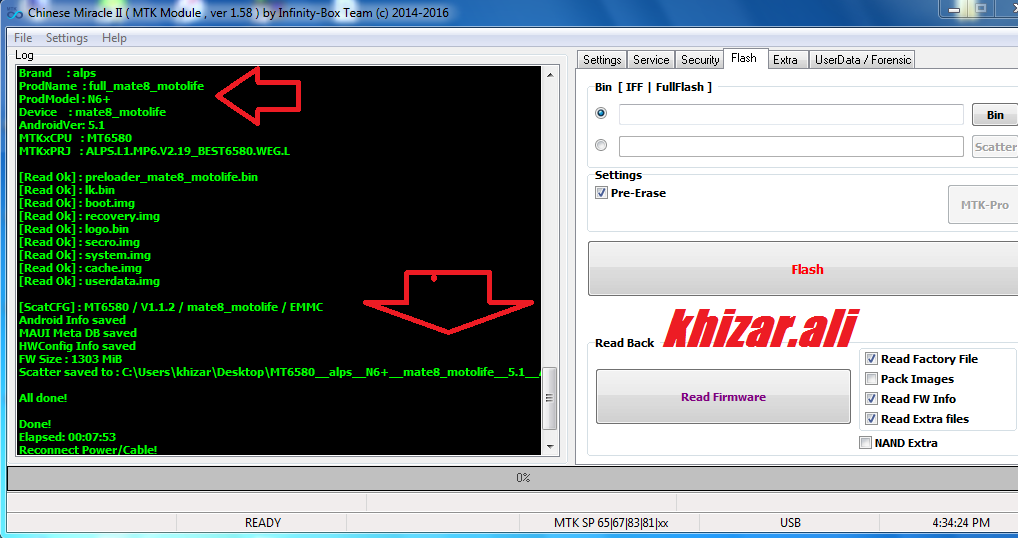The height and width of the screenshot is (538, 1018).
Task: Enable the NAND Extra checkbox
Action: (x=865, y=443)
